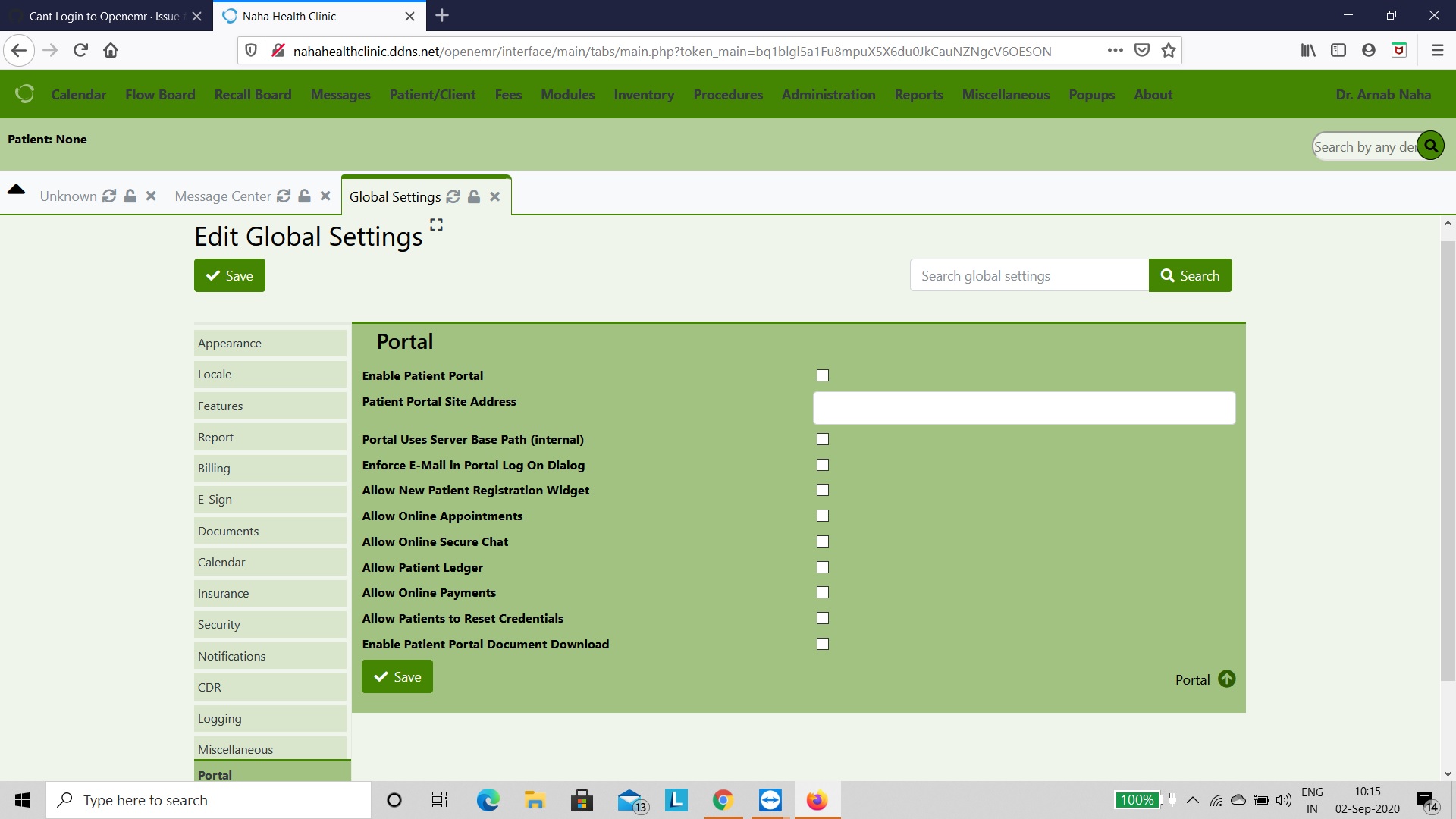Collapse the tab bar with the up chevron
1456x819 pixels.
[16, 190]
